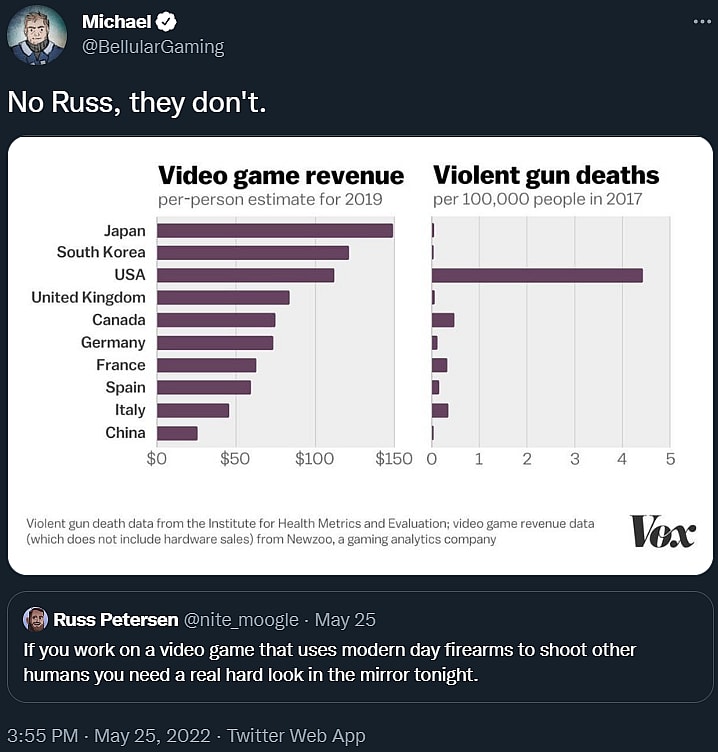This screenshot has width=718, height=752.
Task: Click the "Video game revenue" chart title
Action: [x=281, y=176]
